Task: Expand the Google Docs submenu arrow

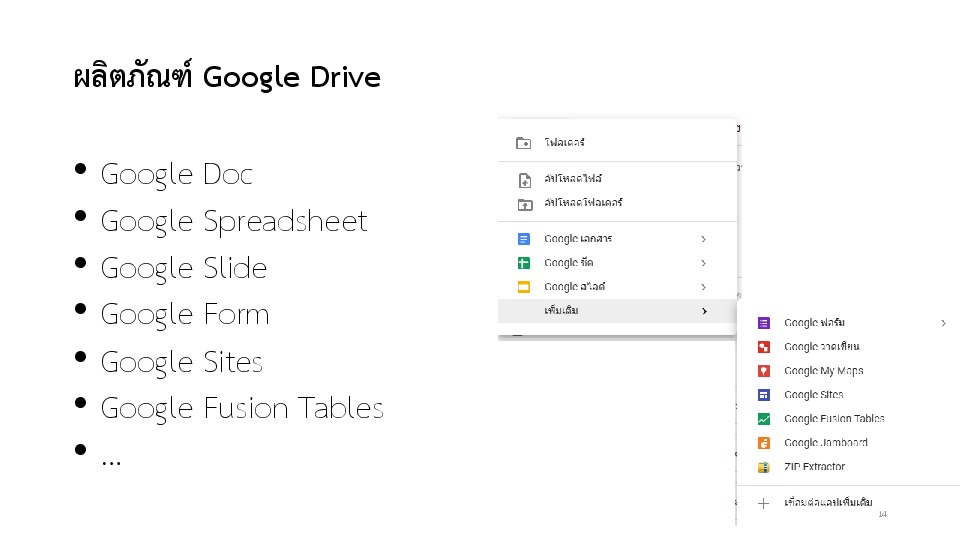Action: tap(703, 239)
